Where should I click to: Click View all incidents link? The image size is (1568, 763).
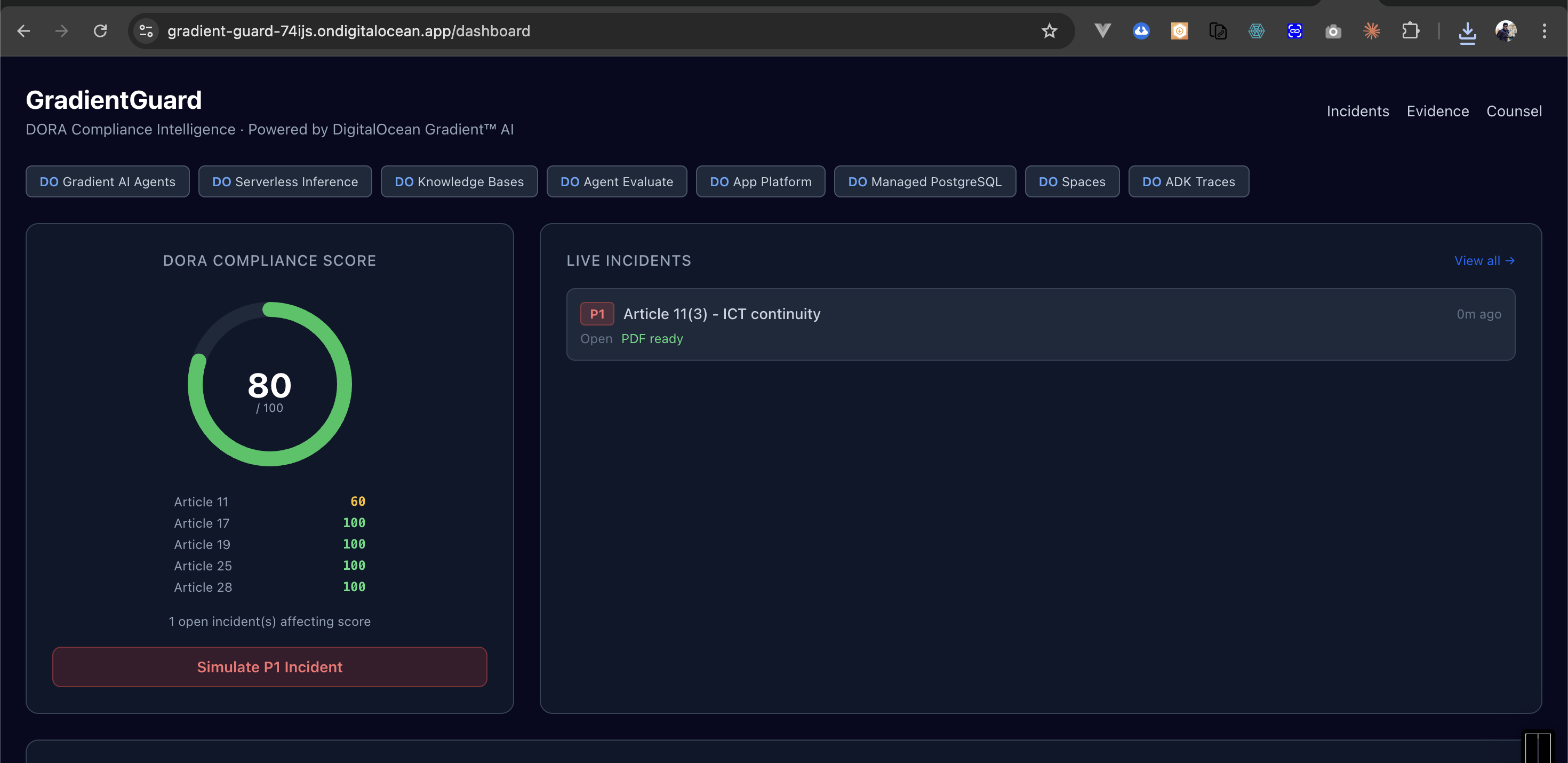pyautogui.click(x=1483, y=260)
